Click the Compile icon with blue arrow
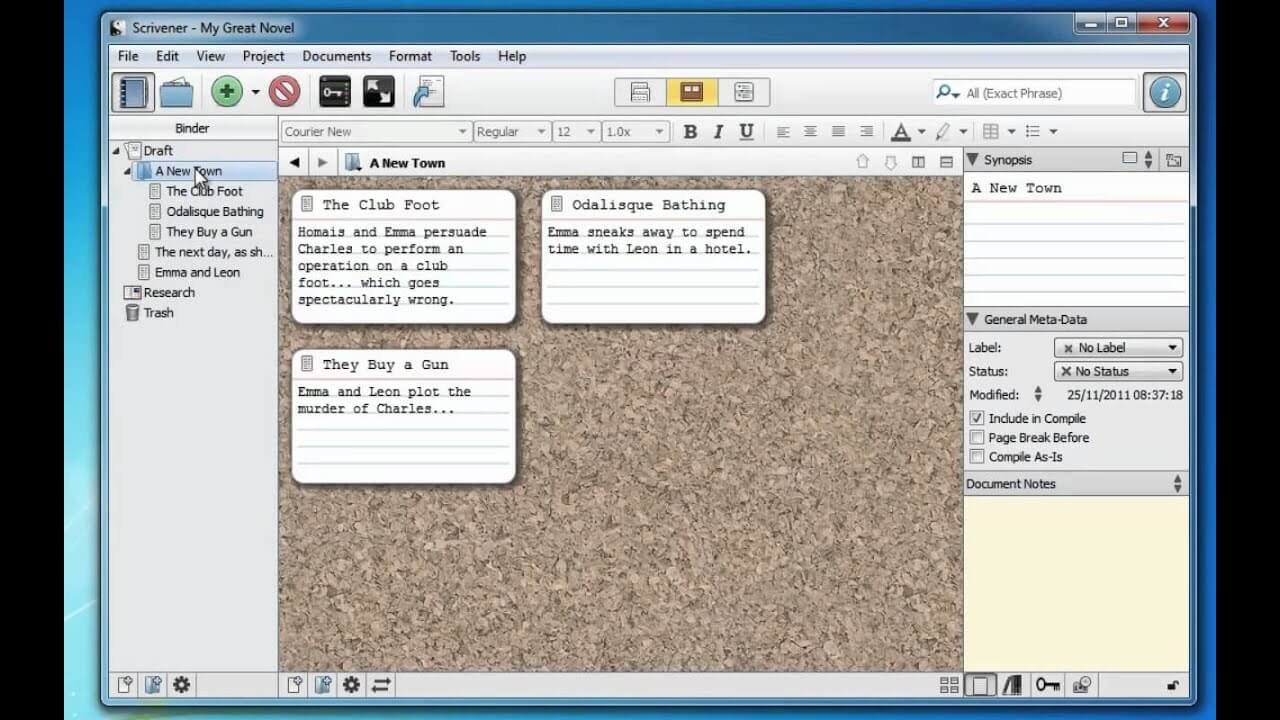 tap(428, 92)
